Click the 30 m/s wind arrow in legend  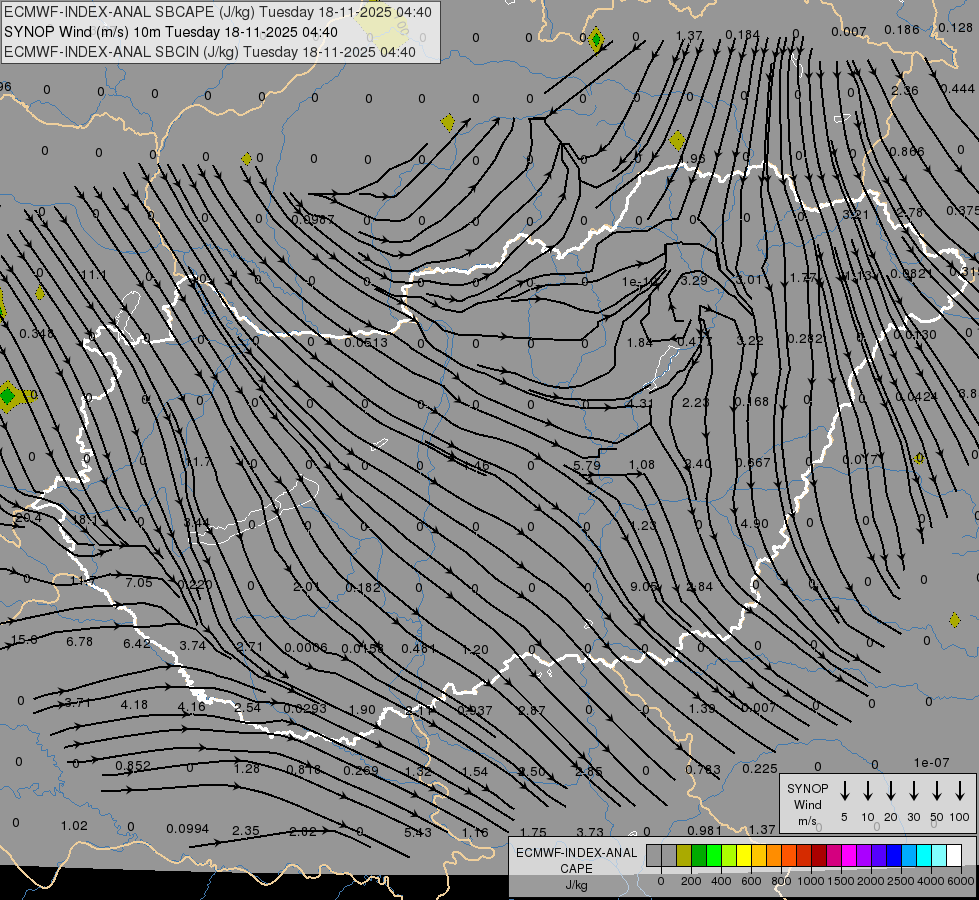click(x=913, y=790)
